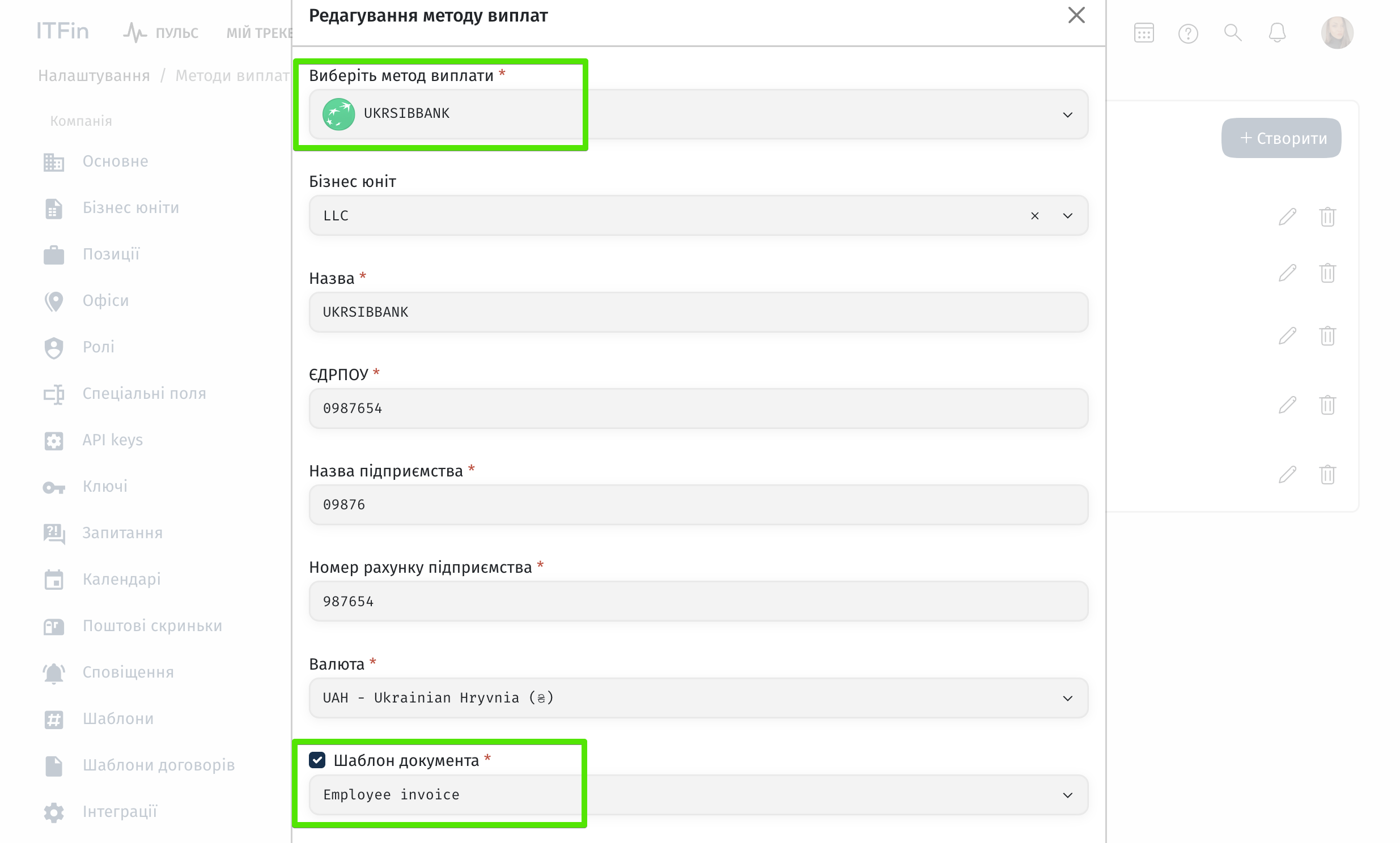Open the notifications bell icon
The width and height of the screenshot is (1400, 843).
(x=1276, y=32)
